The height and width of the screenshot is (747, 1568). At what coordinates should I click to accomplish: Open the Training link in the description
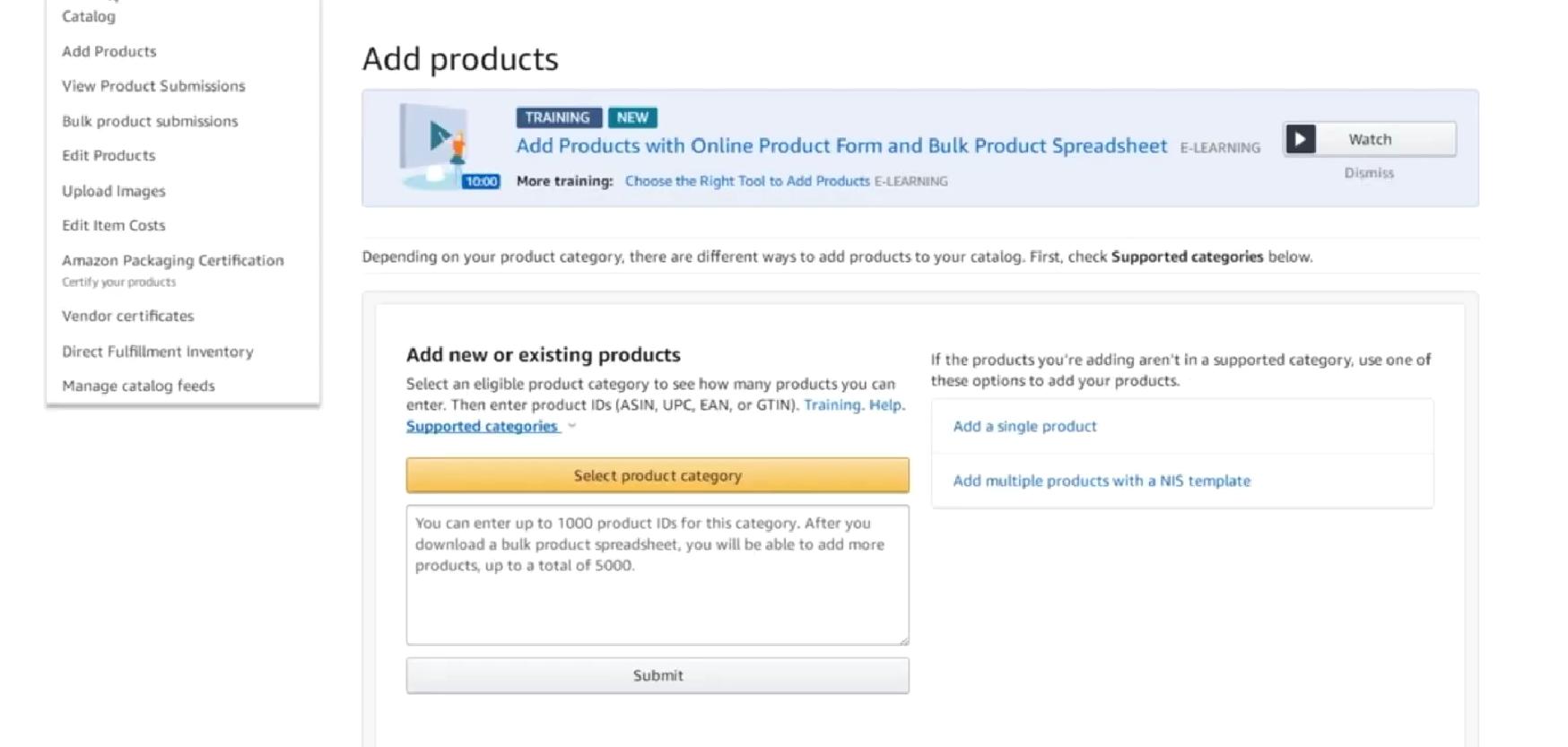click(832, 404)
